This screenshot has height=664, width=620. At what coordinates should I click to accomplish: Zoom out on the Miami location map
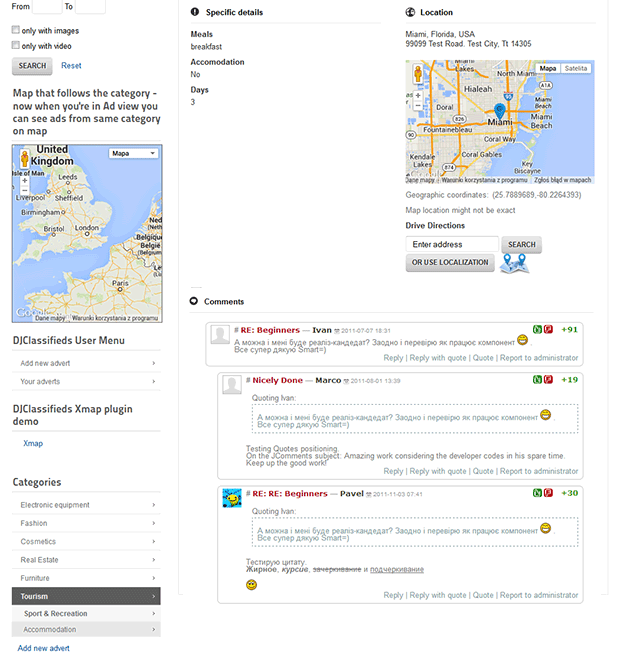click(418, 106)
